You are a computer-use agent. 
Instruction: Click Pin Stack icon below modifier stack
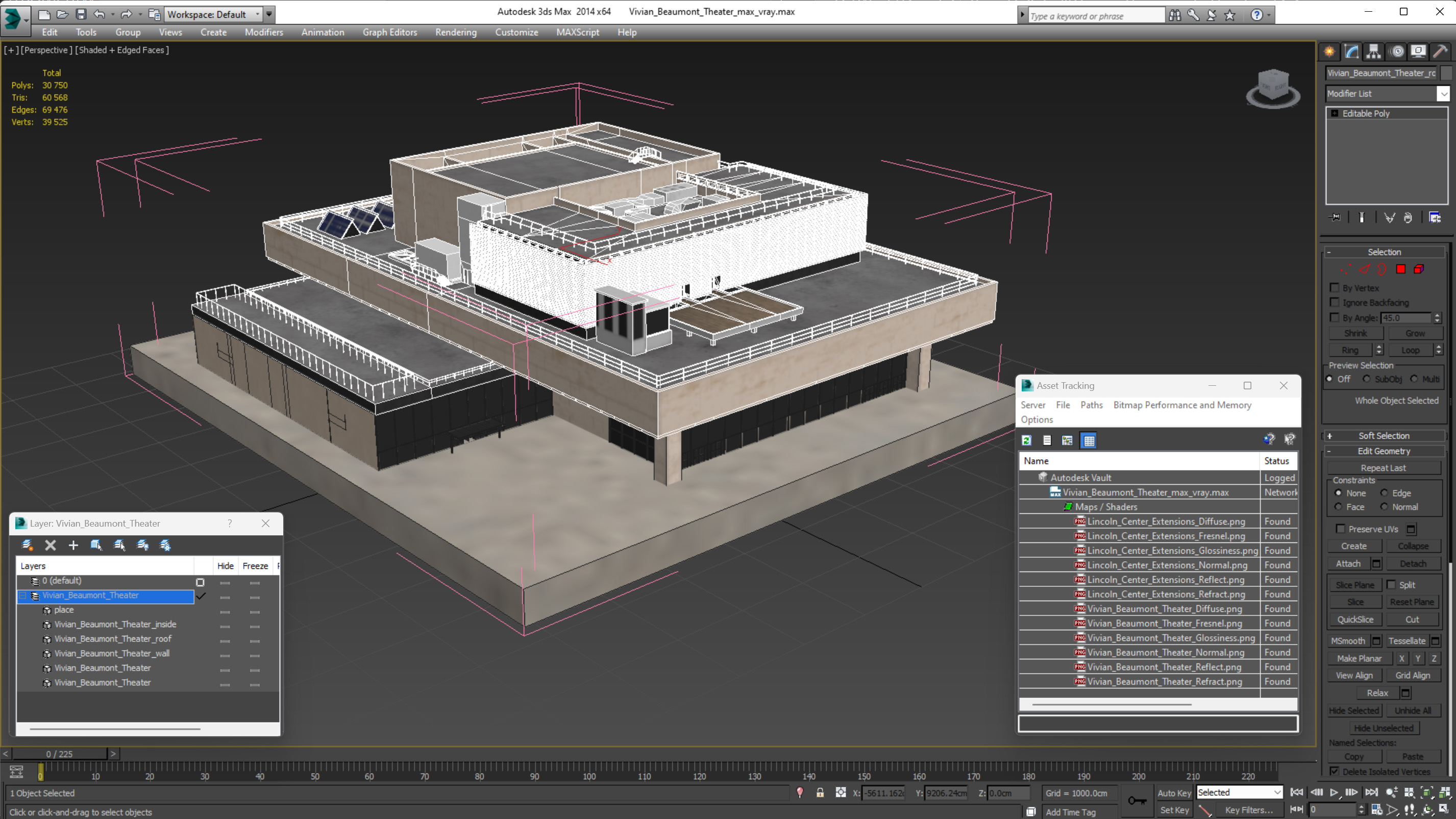click(1335, 217)
